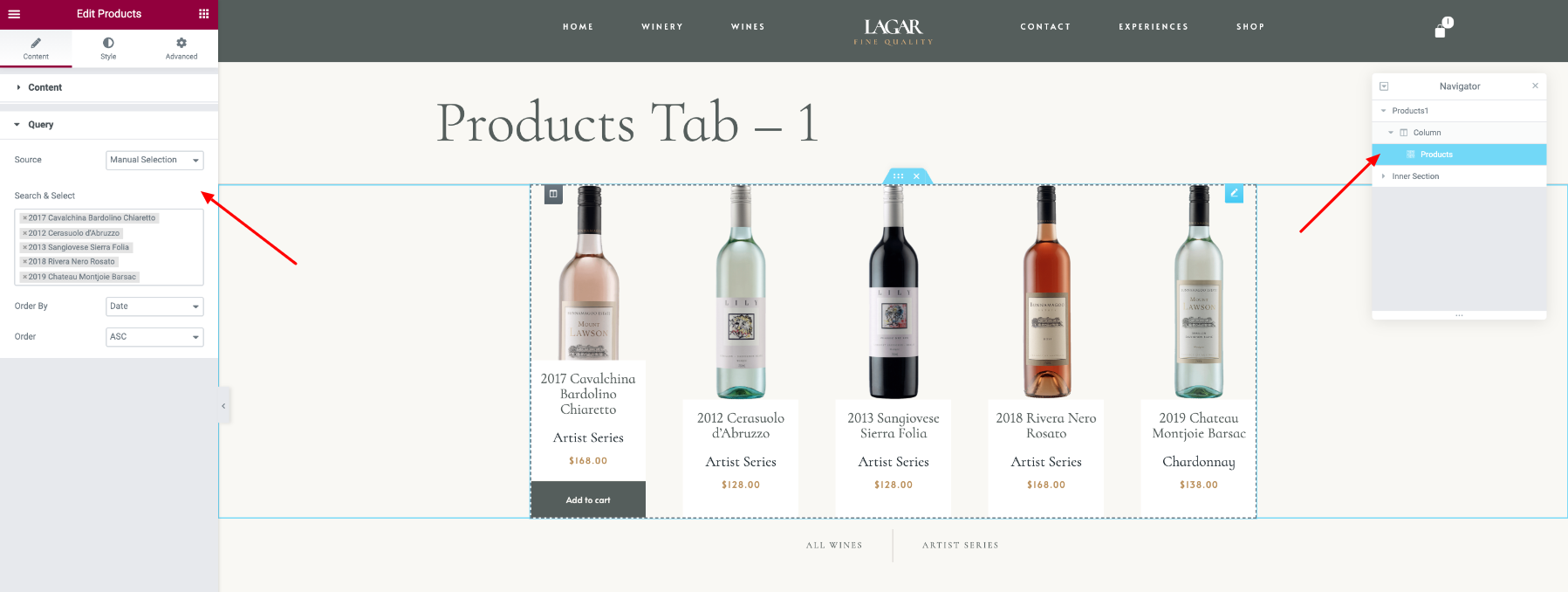Click the column handle icon on first product
The width and height of the screenshot is (1568, 592).
pyautogui.click(x=553, y=194)
